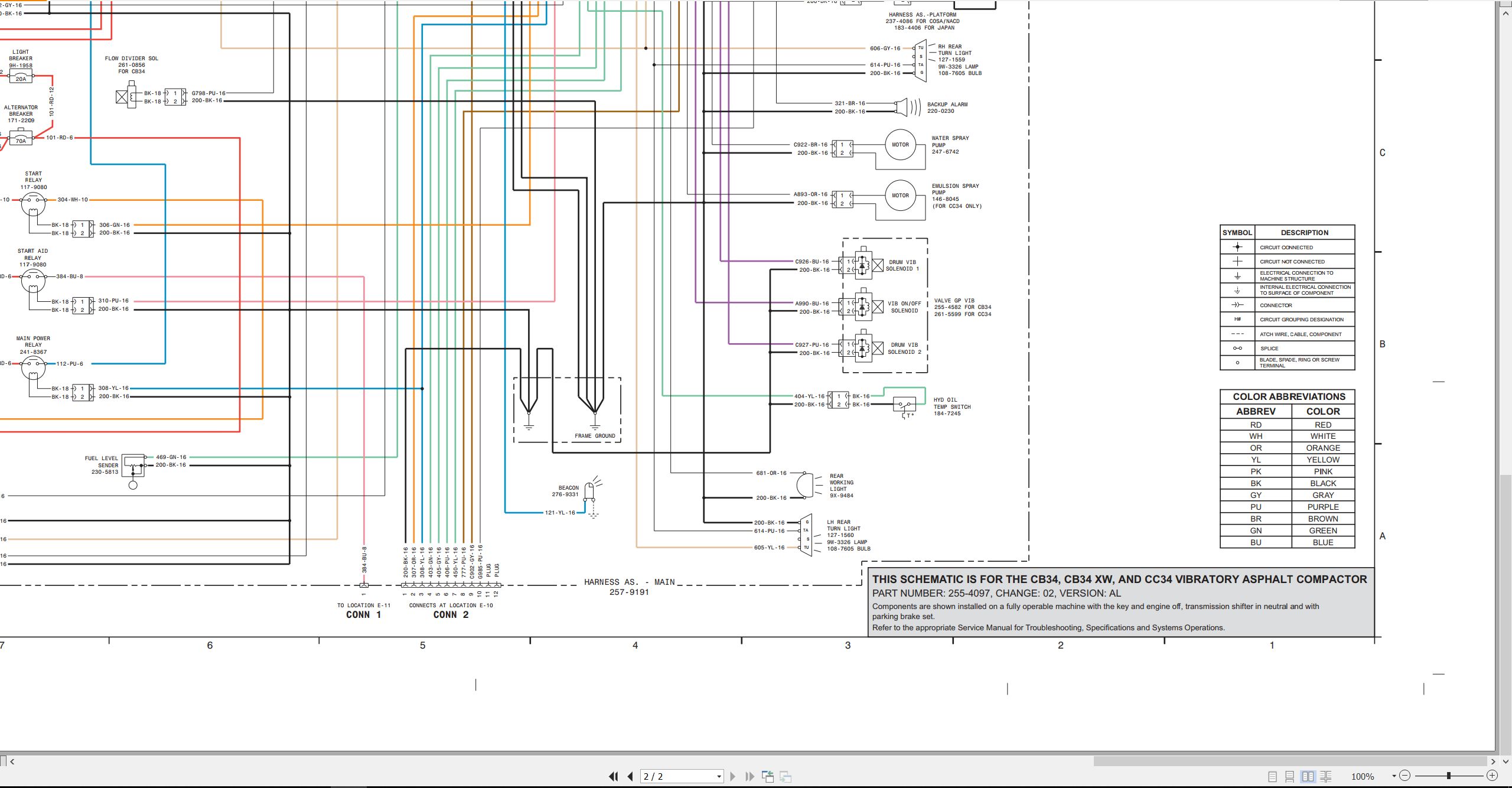Click the BACKUP ALARM label
Image resolution: width=1512 pixels, height=788 pixels.
coord(947,105)
